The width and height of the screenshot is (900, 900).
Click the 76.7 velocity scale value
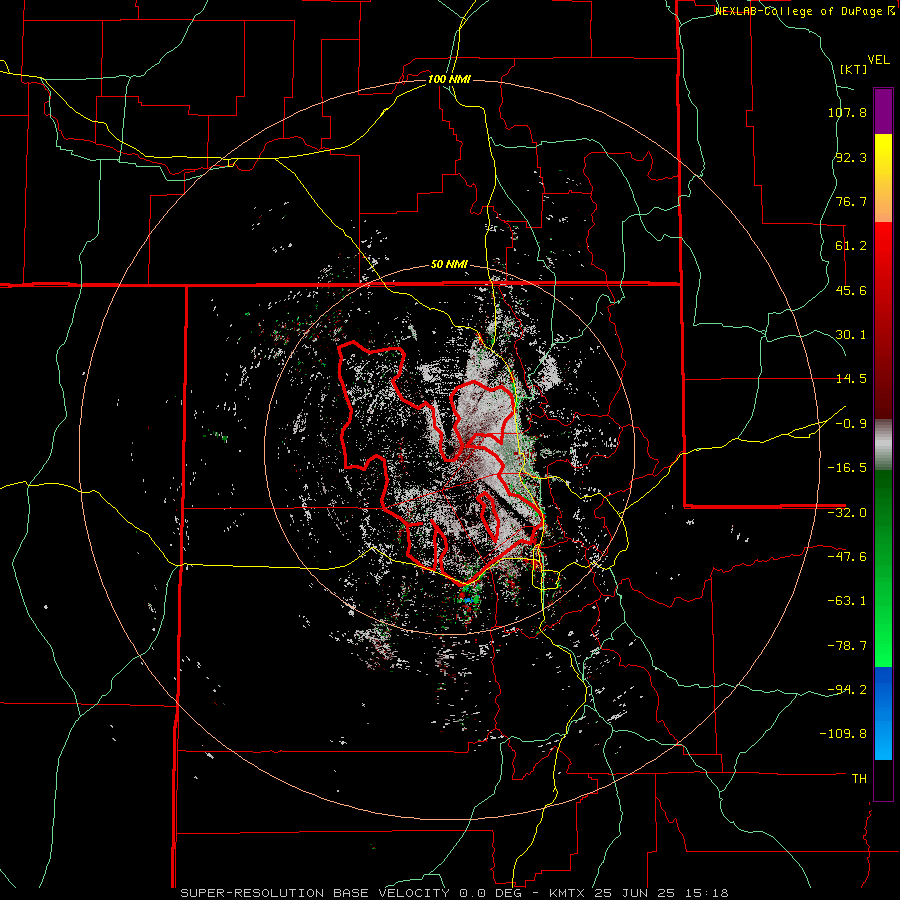pyautogui.click(x=851, y=201)
